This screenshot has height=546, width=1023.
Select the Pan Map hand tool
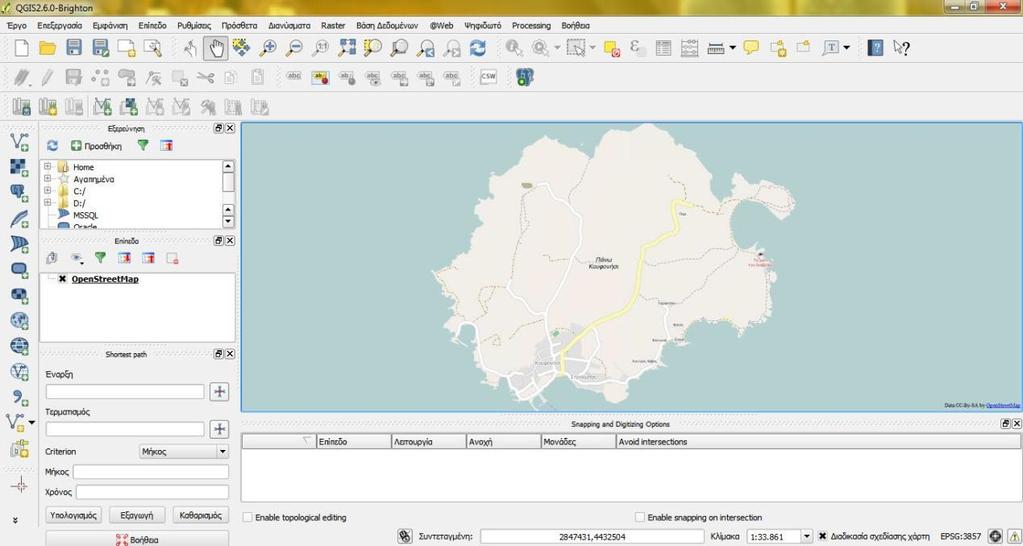216,48
